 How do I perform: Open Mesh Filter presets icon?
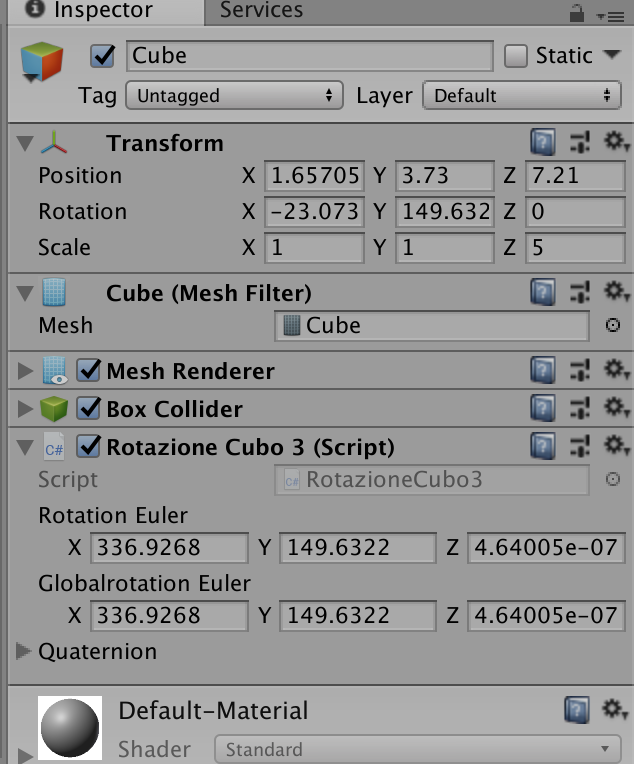[x=580, y=292]
